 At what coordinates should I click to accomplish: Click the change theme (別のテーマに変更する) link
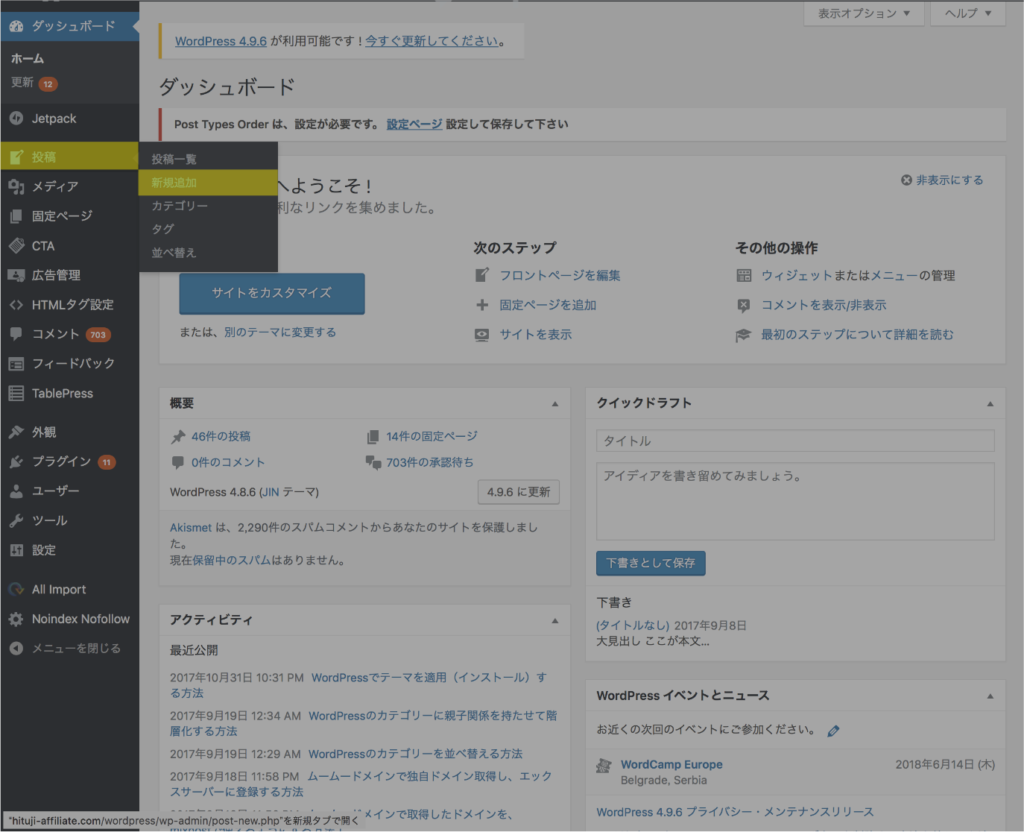280,332
